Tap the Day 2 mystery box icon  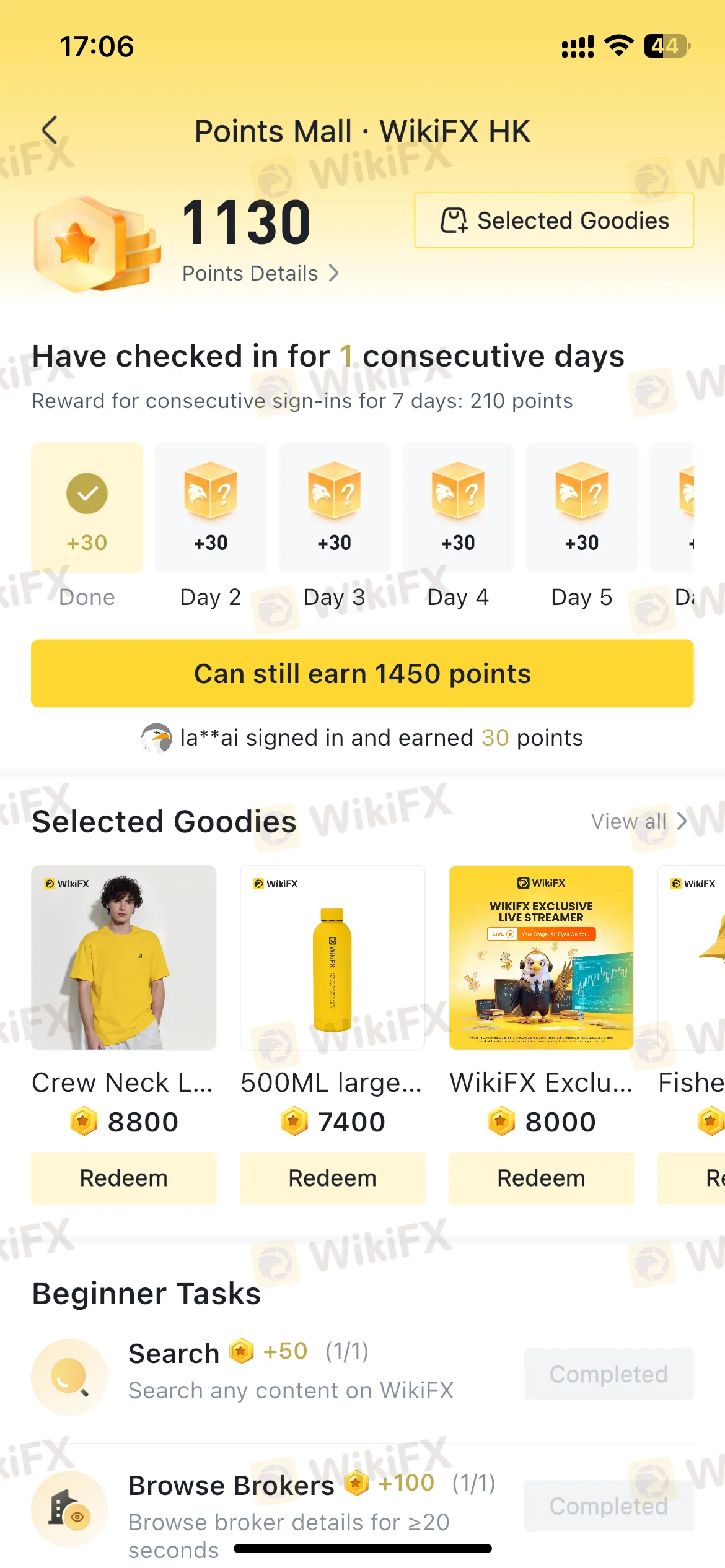(x=211, y=490)
